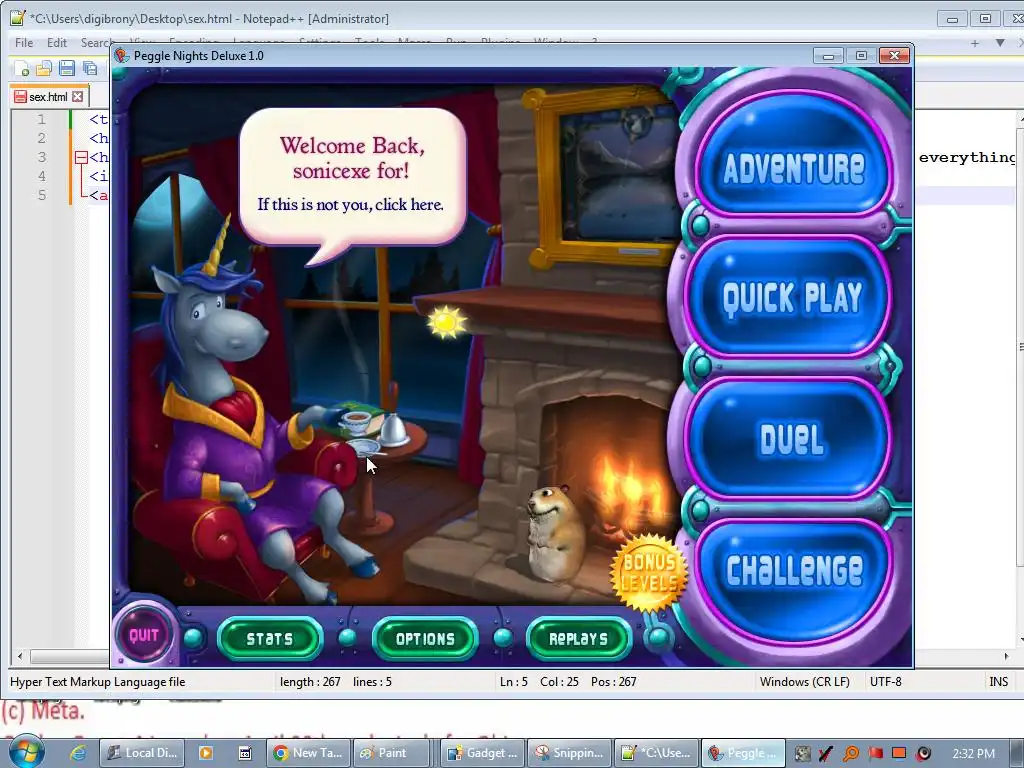Switch to the Local Disk taskbar window

[142, 753]
